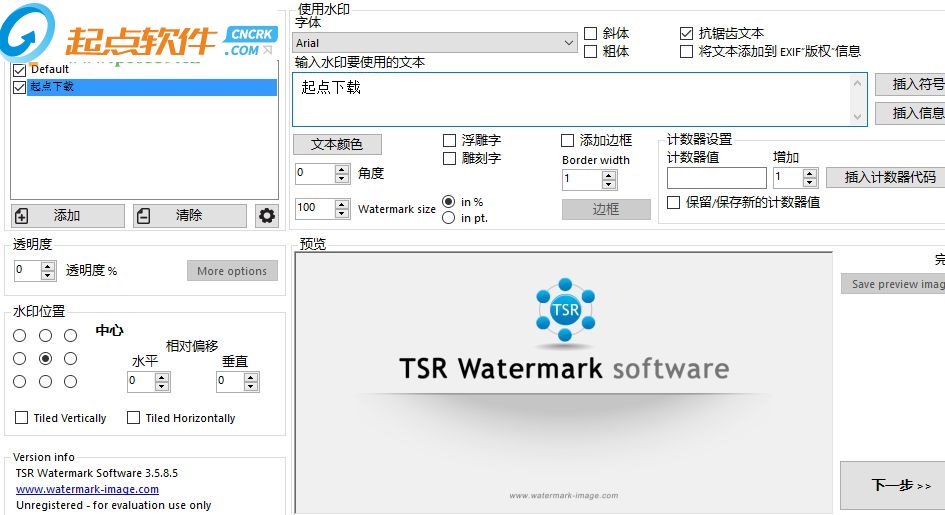Enable Tiled Horizontally checkbox
The height and width of the screenshot is (515, 945).
tap(133, 417)
